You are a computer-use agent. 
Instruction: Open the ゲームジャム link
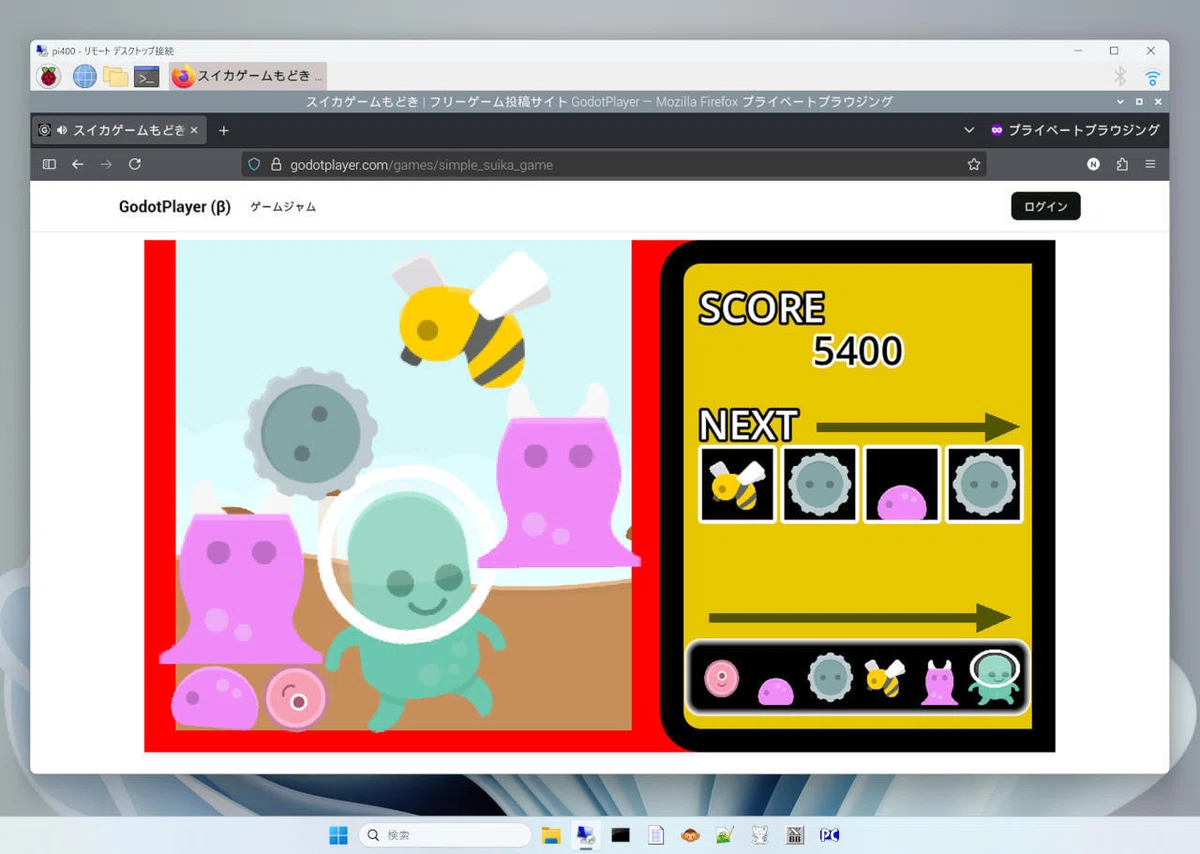[x=283, y=207]
